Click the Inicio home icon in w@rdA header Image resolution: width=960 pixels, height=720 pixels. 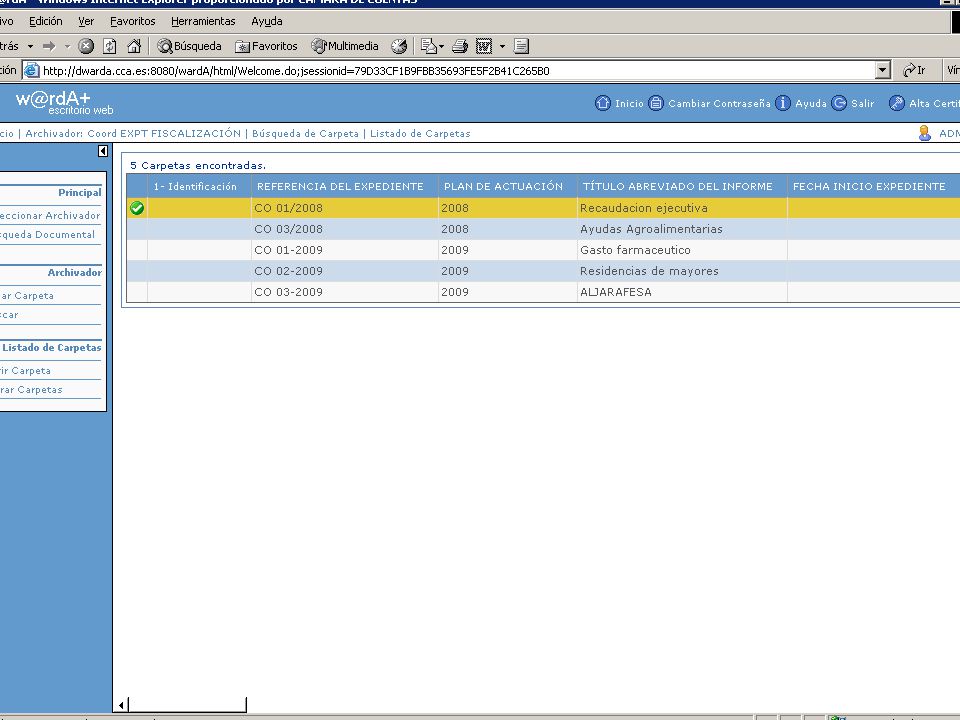click(602, 103)
